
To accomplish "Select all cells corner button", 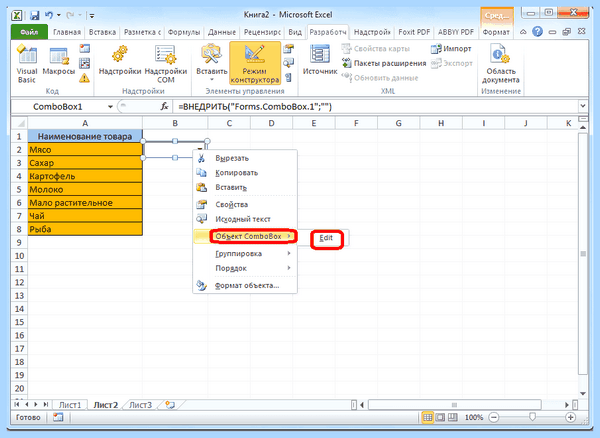I will [x=19, y=123].
